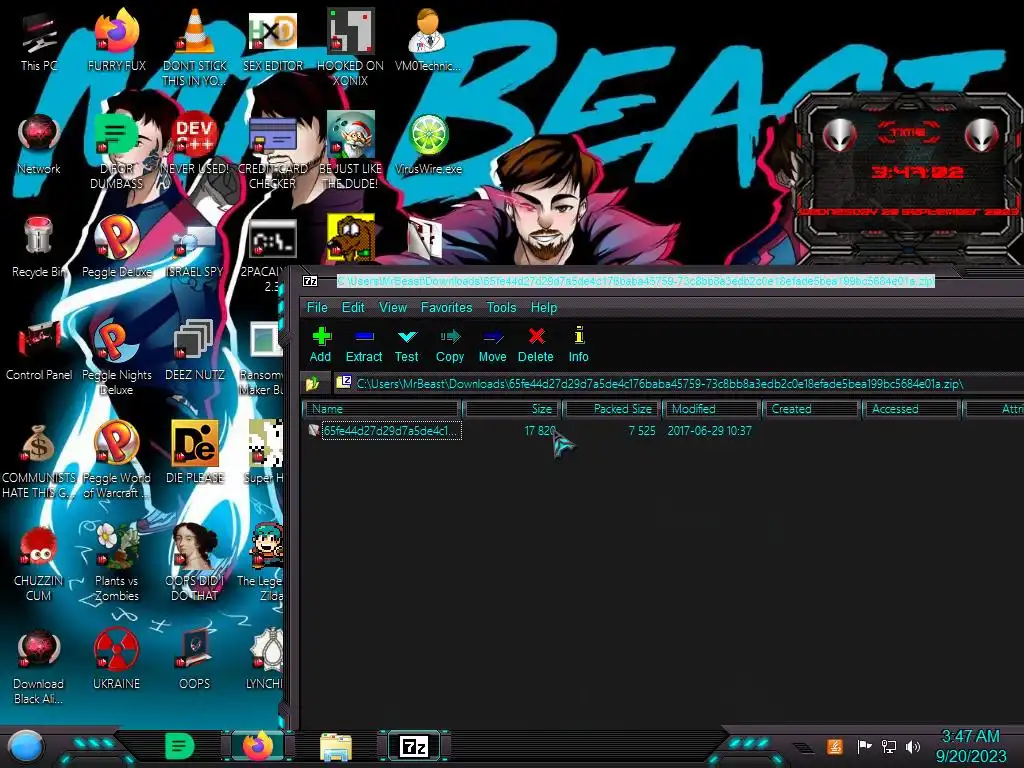Select the OOPS DID I DO THAT icon
This screenshot has width=1024, height=768.
[x=195, y=564]
